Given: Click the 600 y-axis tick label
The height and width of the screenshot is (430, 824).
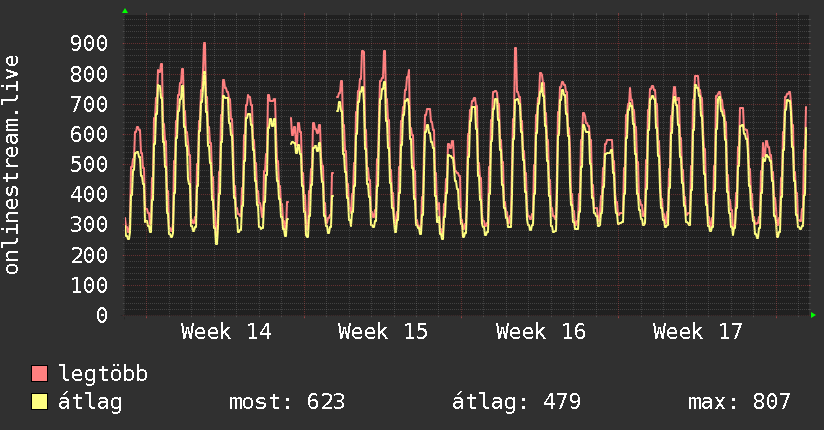Looking at the screenshot, I should click(89, 134).
